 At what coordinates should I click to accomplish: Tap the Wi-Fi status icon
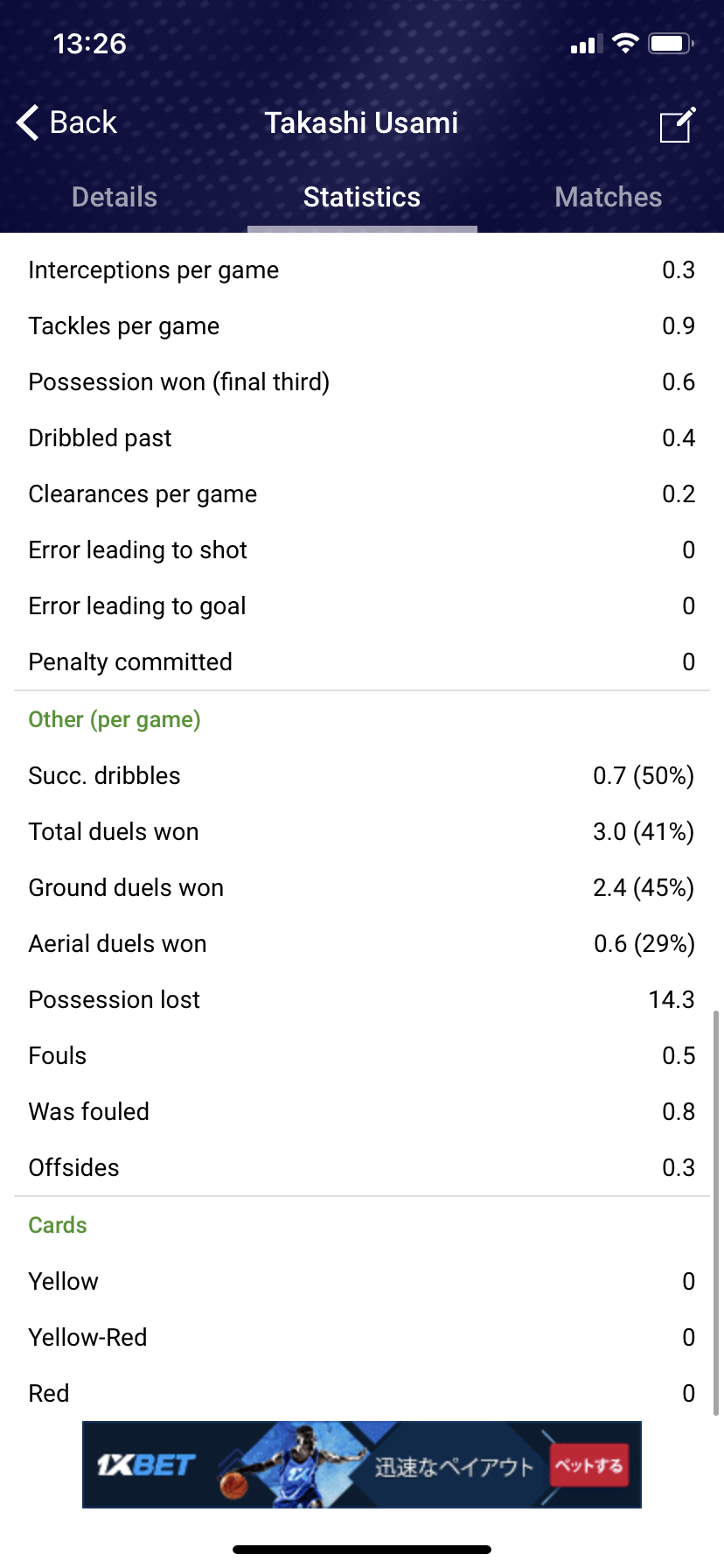625,43
